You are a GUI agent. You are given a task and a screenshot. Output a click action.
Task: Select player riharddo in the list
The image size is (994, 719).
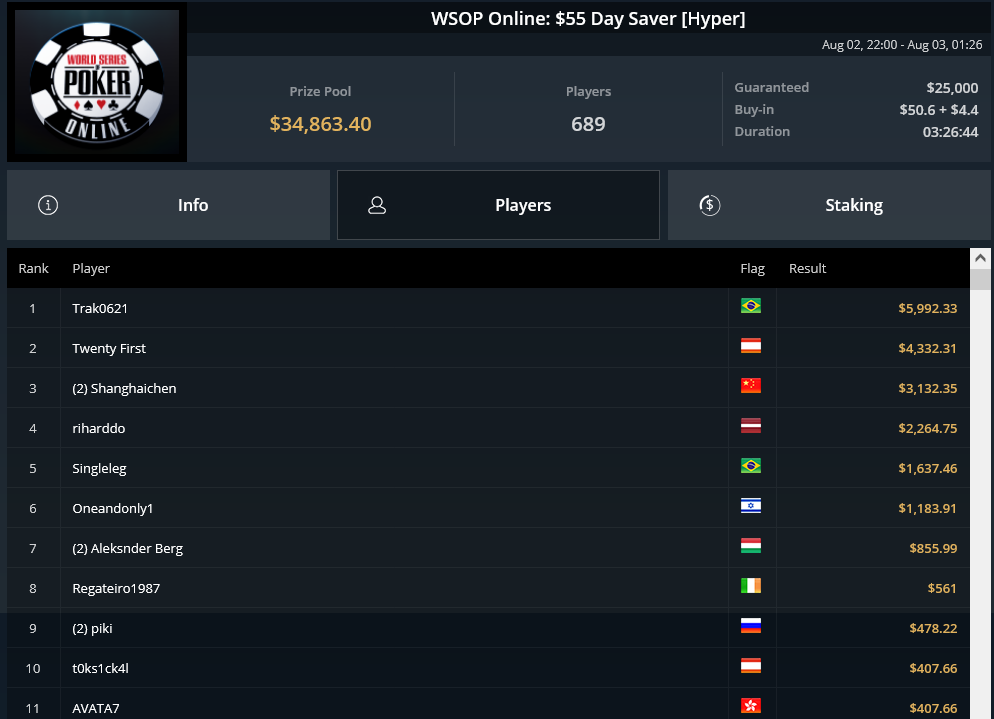(x=488, y=428)
